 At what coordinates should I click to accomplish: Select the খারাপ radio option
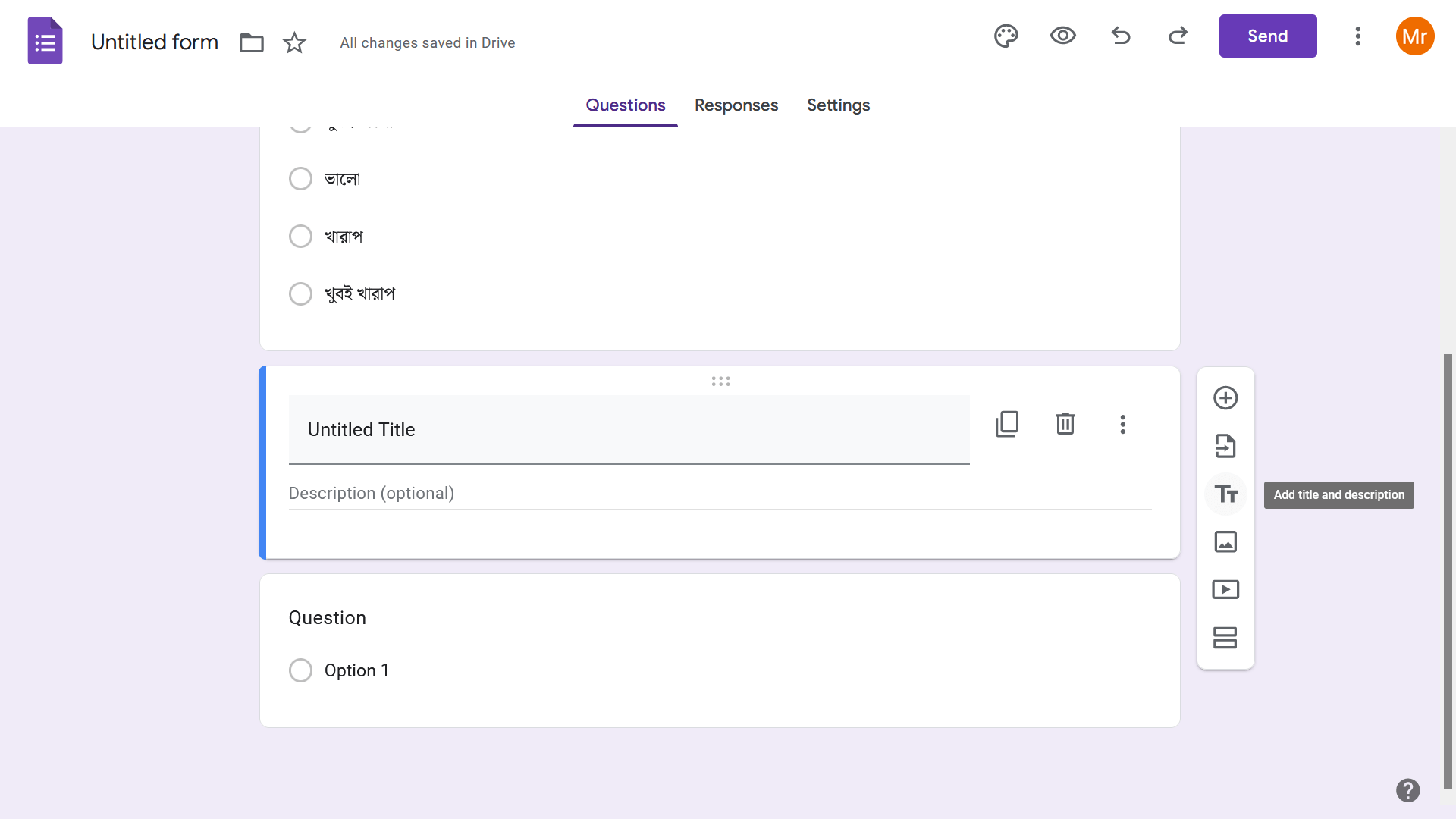point(301,237)
